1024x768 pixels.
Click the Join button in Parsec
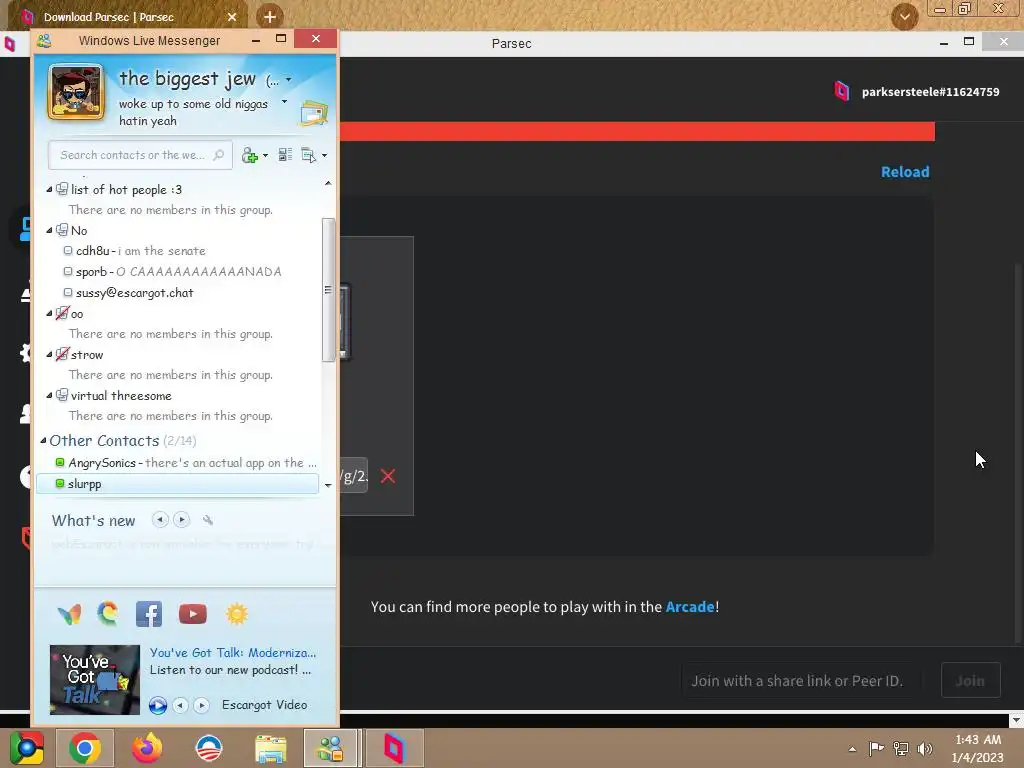click(970, 680)
